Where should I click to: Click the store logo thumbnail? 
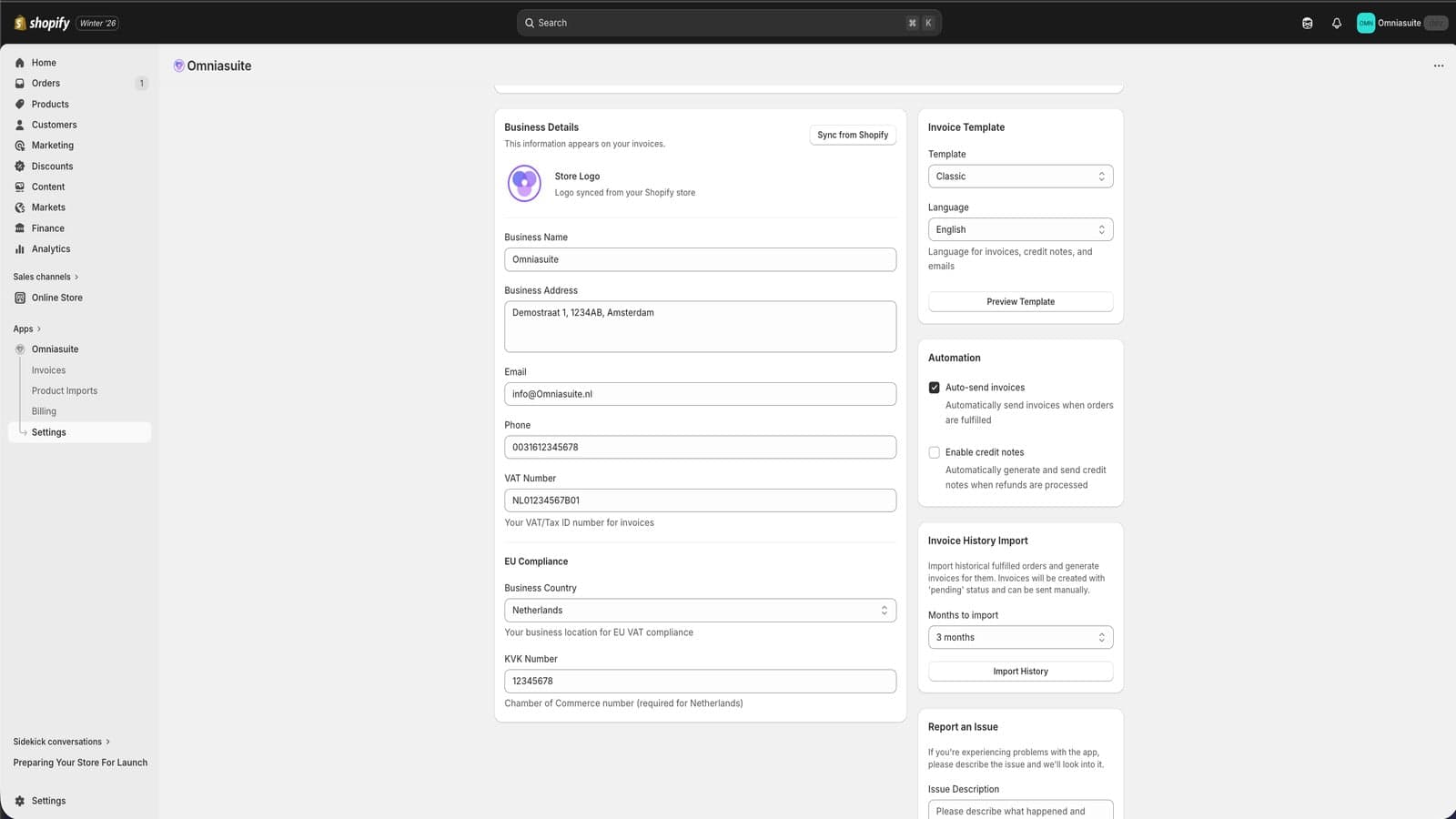point(524,184)
